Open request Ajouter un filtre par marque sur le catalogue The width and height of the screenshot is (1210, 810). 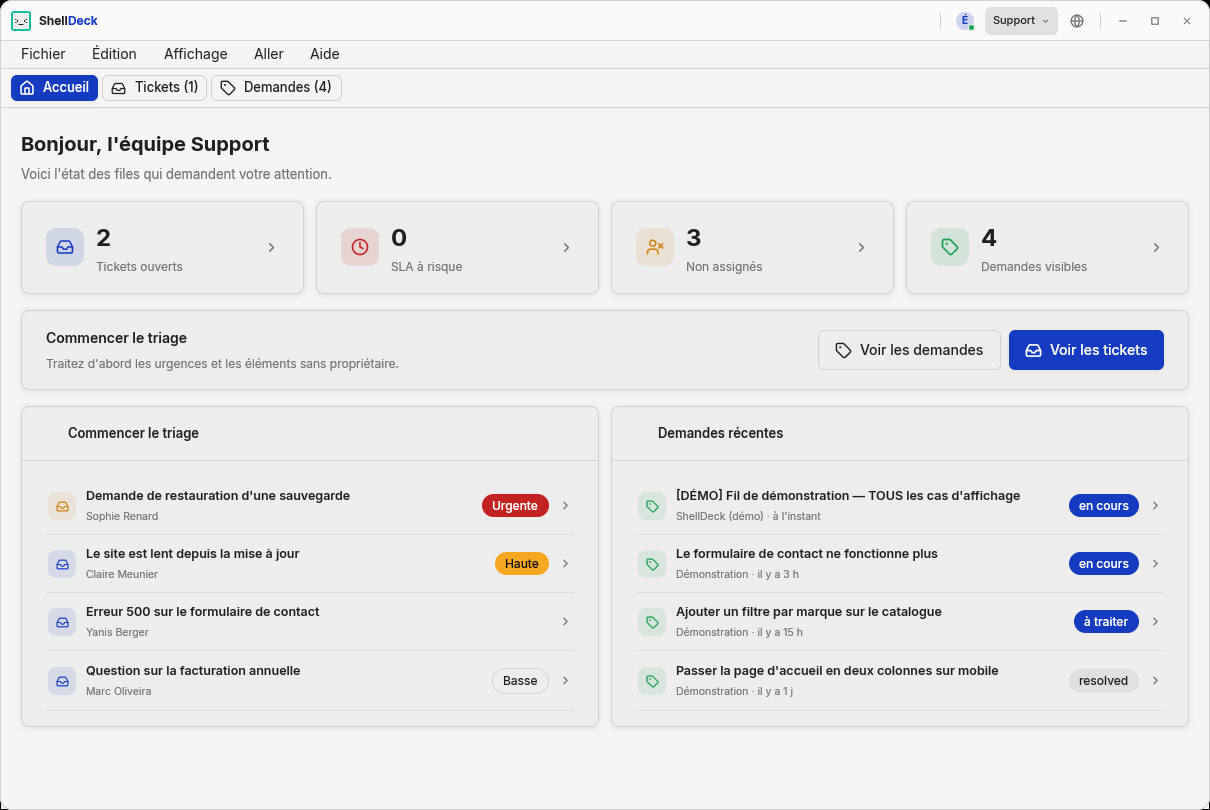[900, 622]
